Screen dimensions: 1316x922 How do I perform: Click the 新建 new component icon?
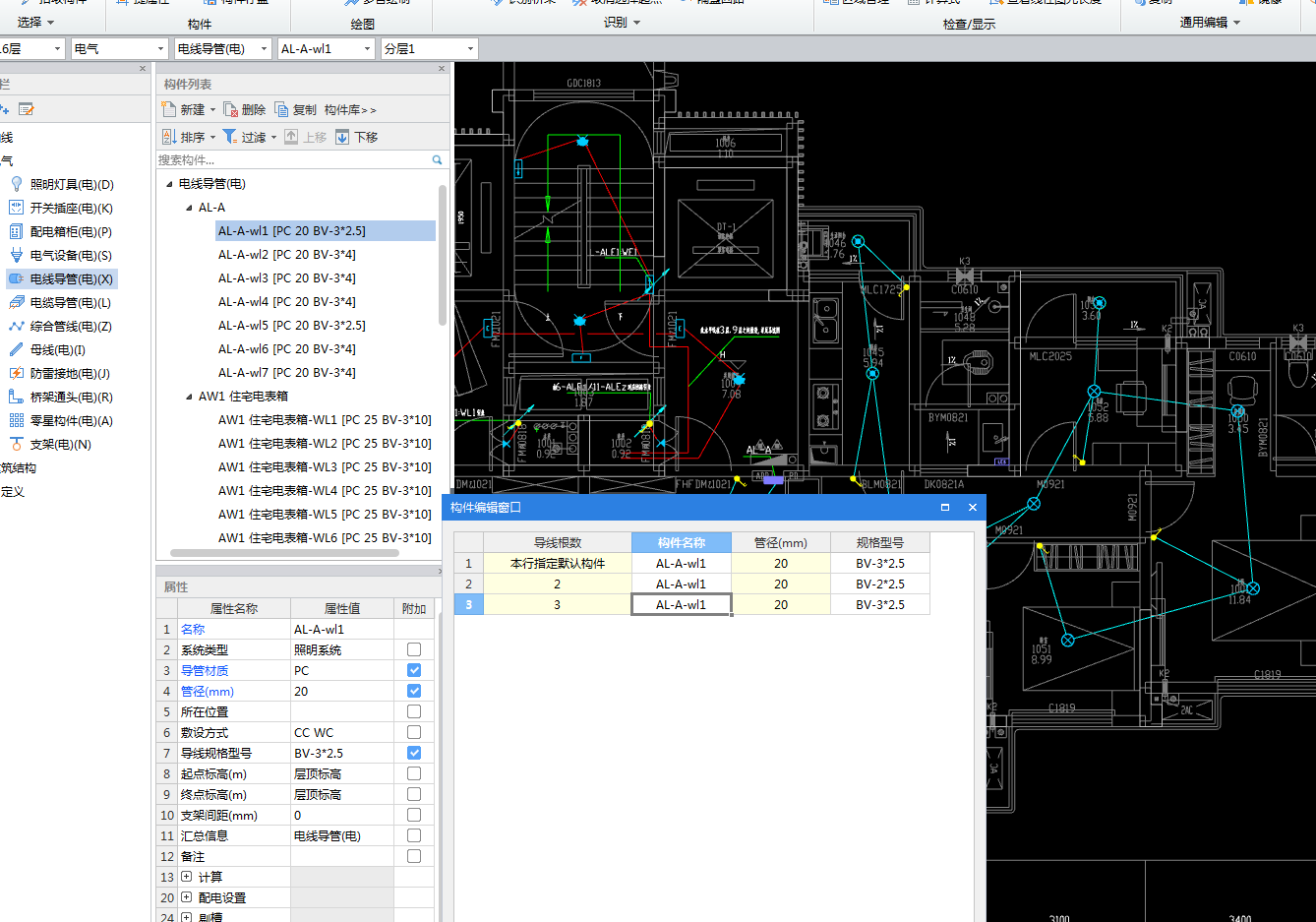(x=169, y=109)
